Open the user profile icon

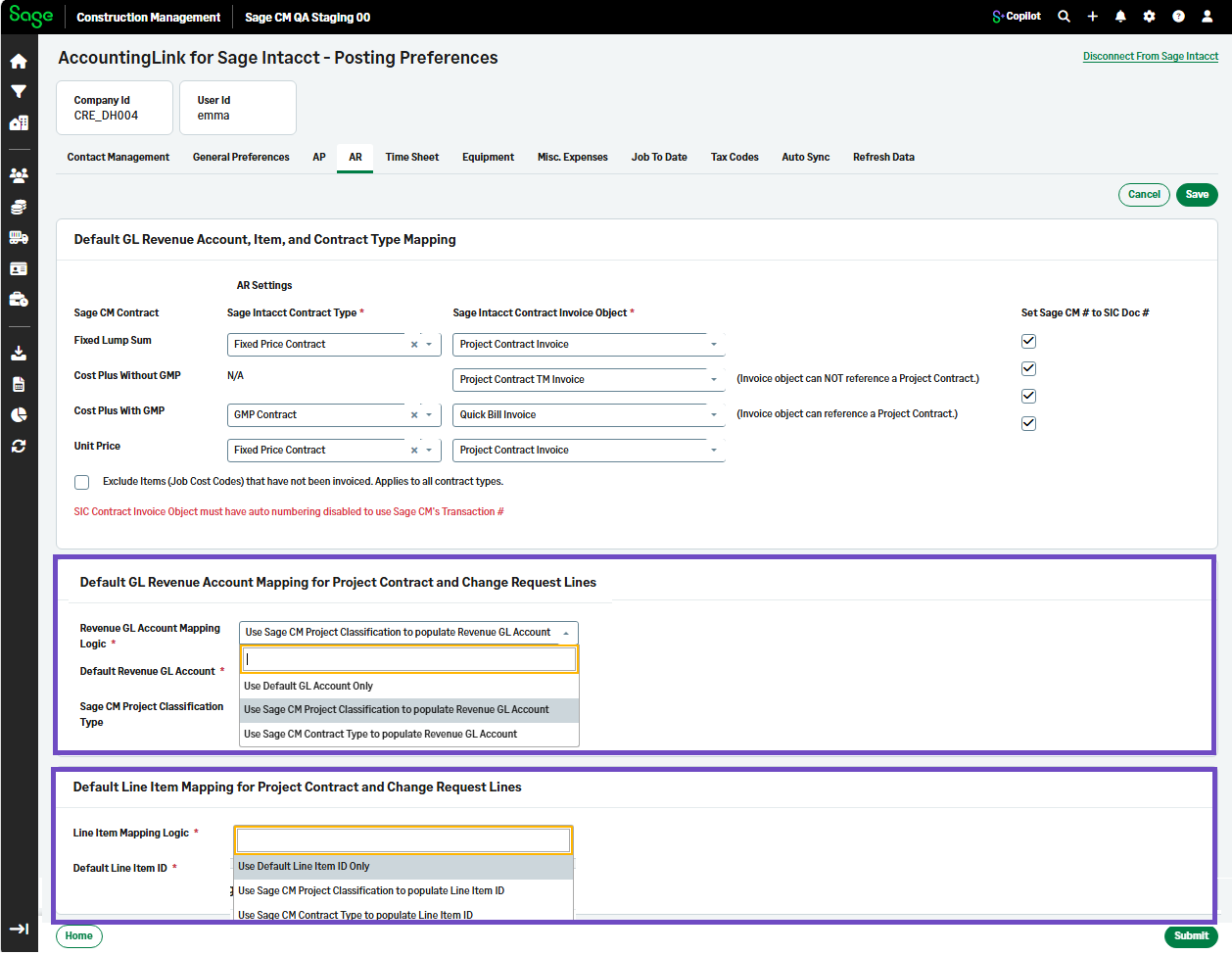pyautogui.click(x=1208, y=17)
